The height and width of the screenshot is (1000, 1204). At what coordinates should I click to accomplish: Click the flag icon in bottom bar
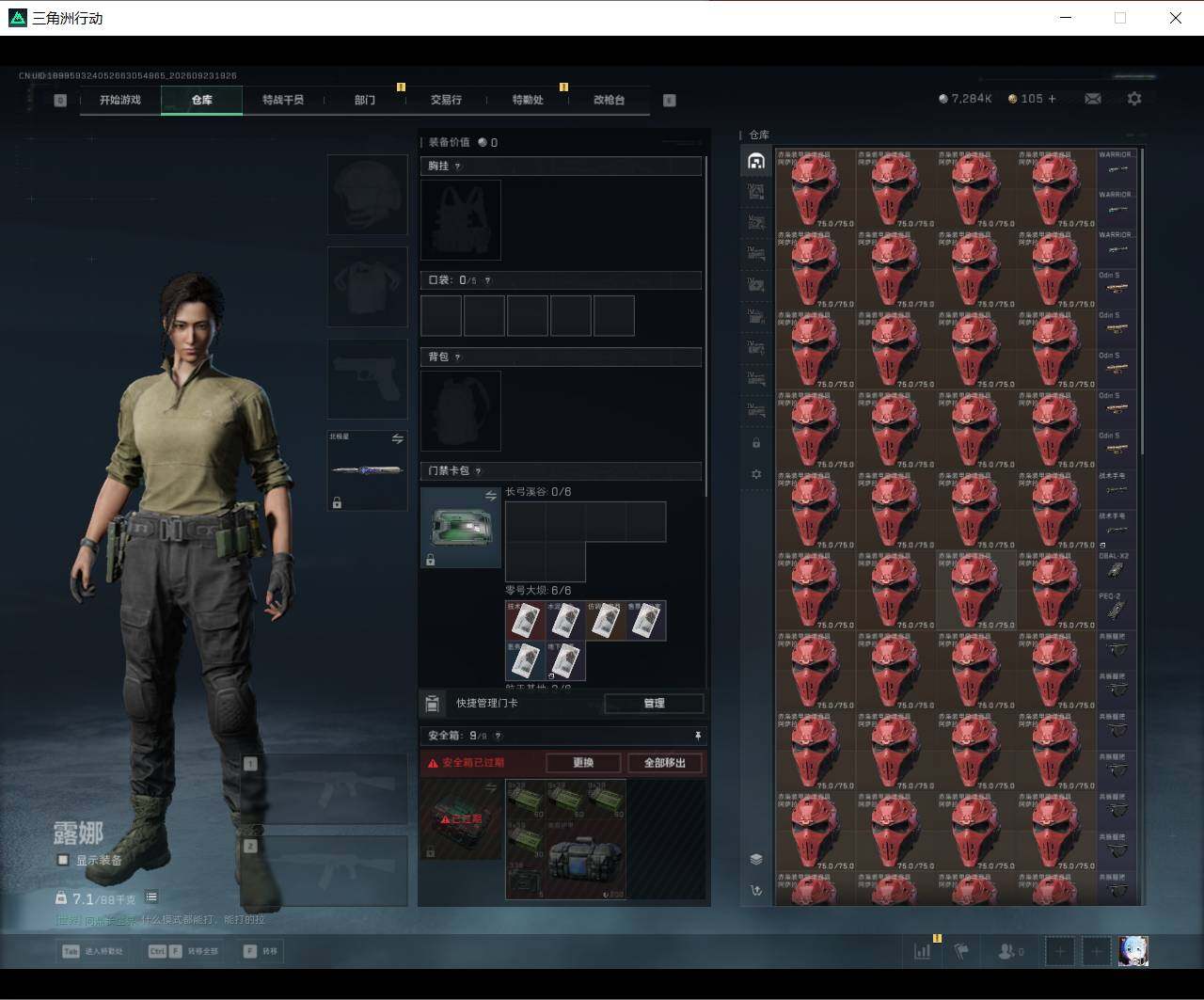point(961,951)
